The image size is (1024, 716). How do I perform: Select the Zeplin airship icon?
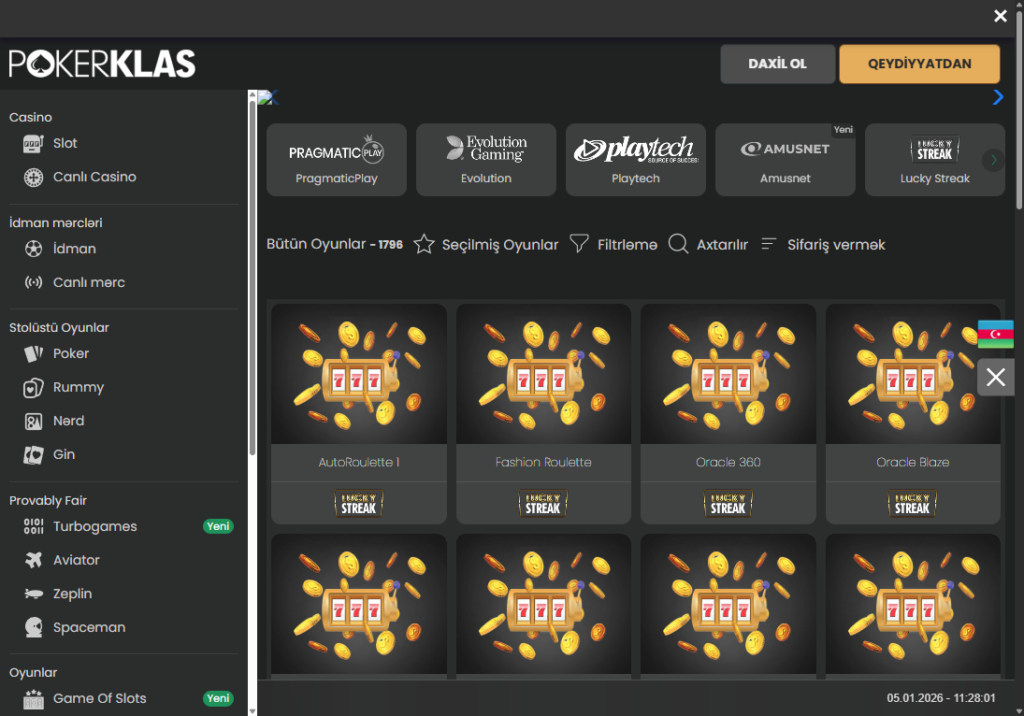(x=34, y=594)
